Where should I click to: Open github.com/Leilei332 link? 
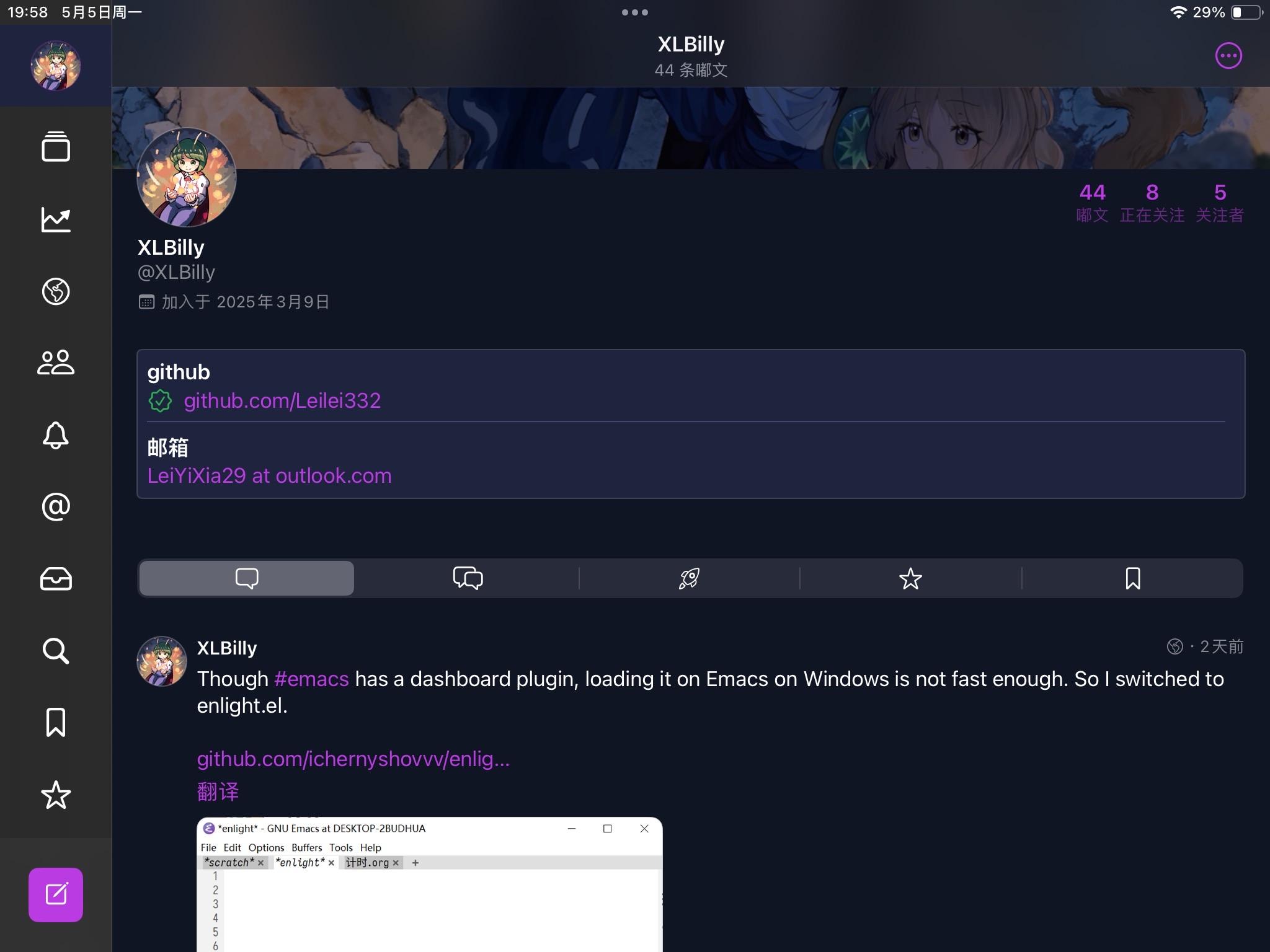pyautogui.click(x=282, y=400)
